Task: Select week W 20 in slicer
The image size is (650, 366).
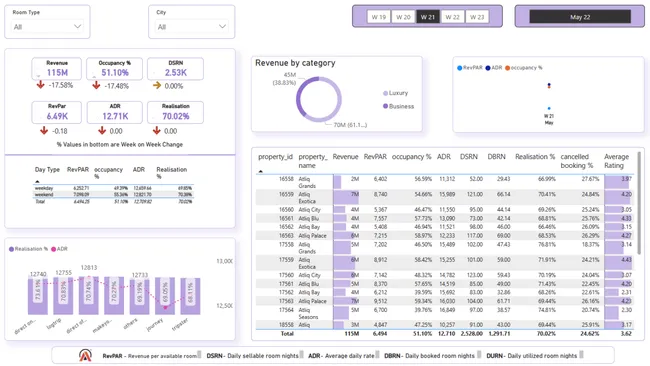Action: point(403,17)
